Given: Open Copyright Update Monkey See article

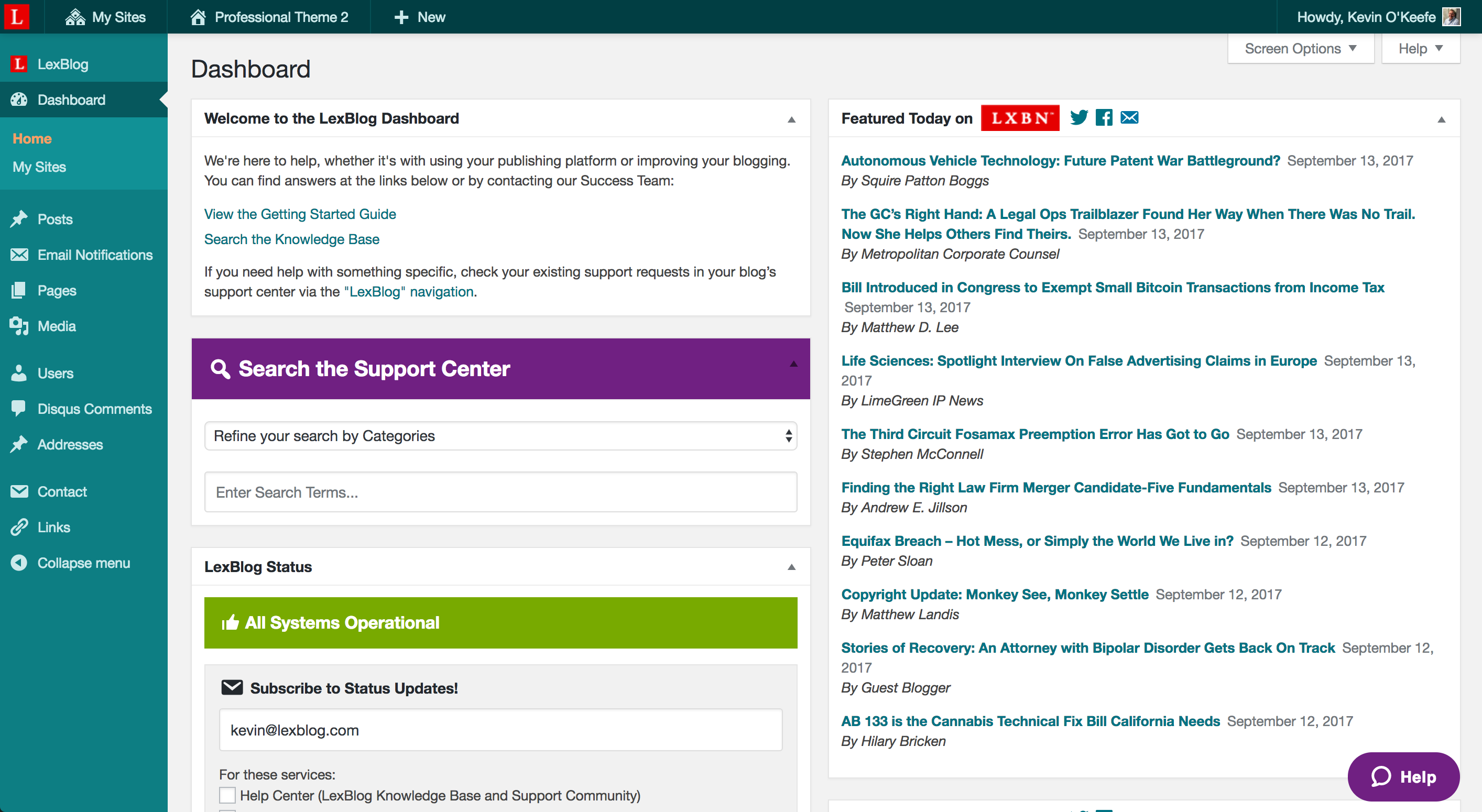Looking at the screenshot, I should 995,595.
